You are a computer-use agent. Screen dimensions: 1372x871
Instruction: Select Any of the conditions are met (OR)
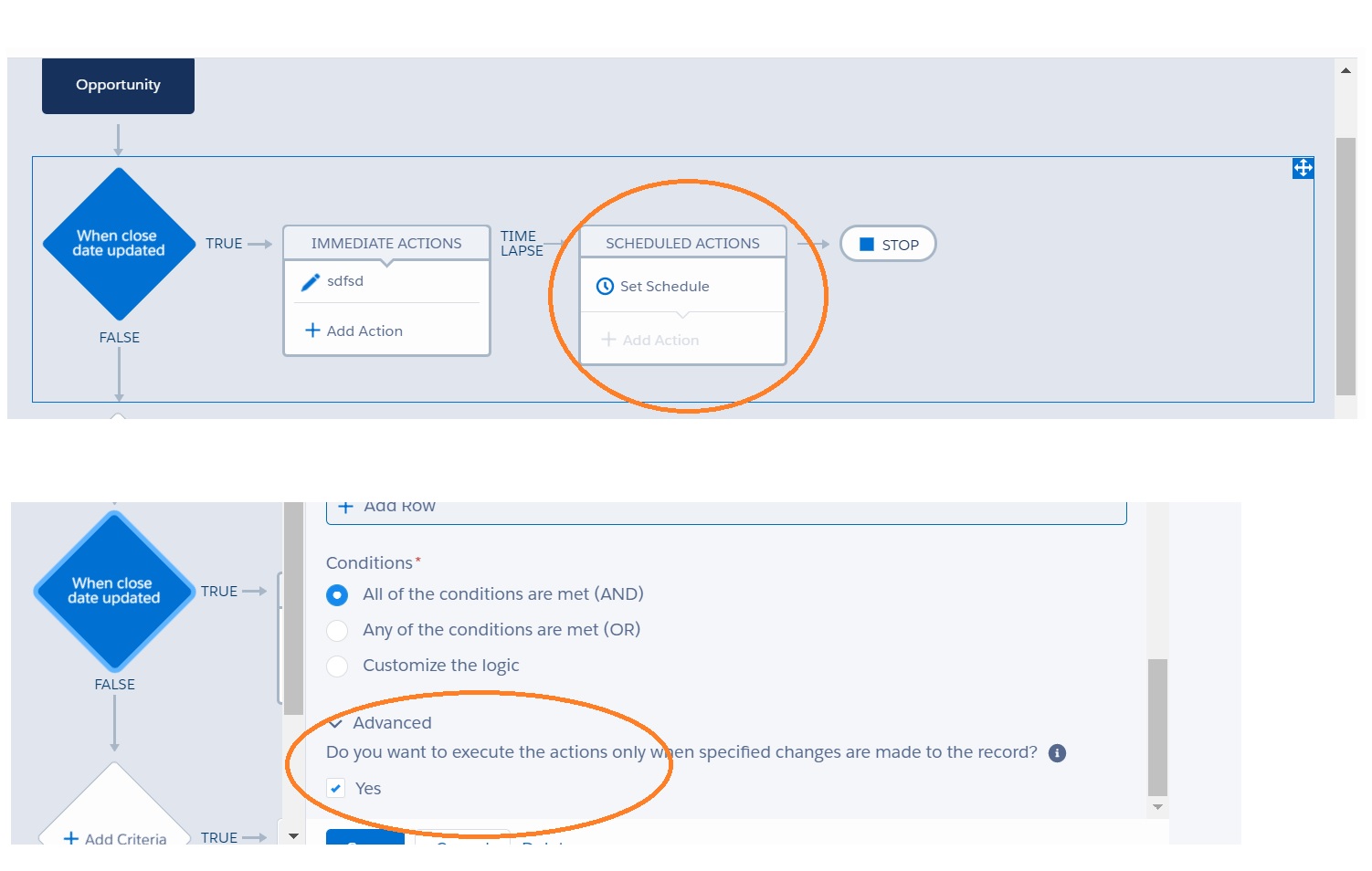click(337, 631)
